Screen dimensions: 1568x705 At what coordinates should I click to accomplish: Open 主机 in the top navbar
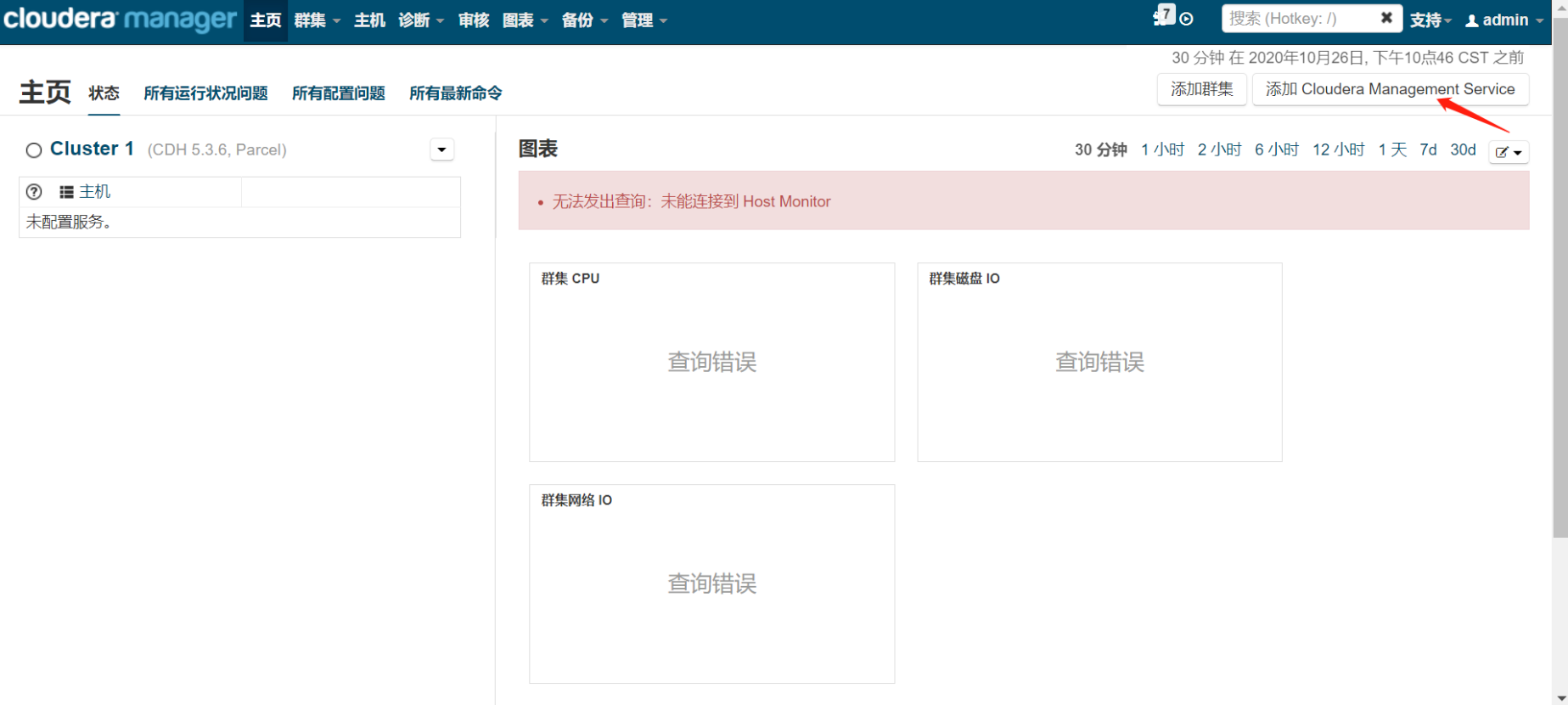tap(370, 20)
